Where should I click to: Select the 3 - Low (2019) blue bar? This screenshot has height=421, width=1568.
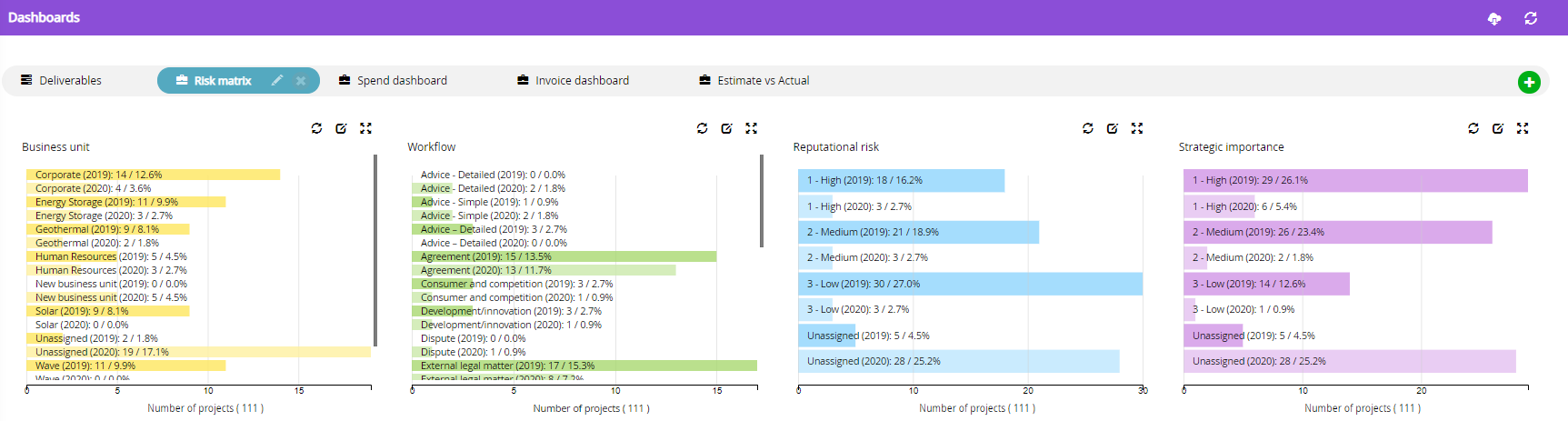(x=970, y=284)
